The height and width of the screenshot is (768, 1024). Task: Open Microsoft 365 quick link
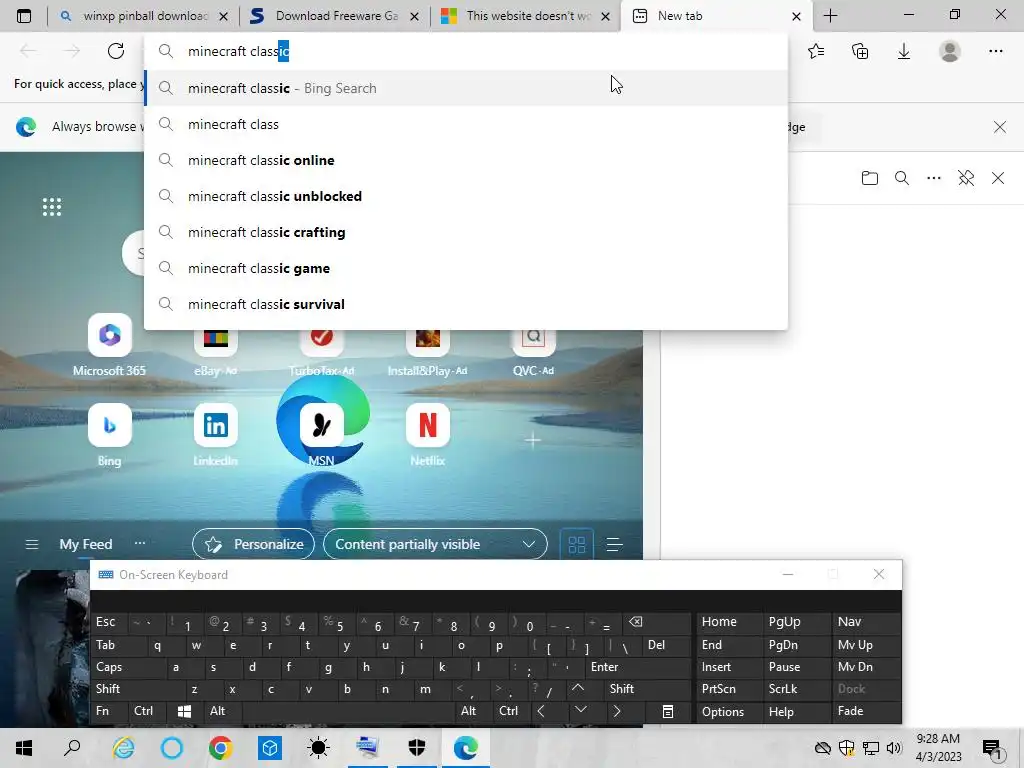tap(109, 346)
